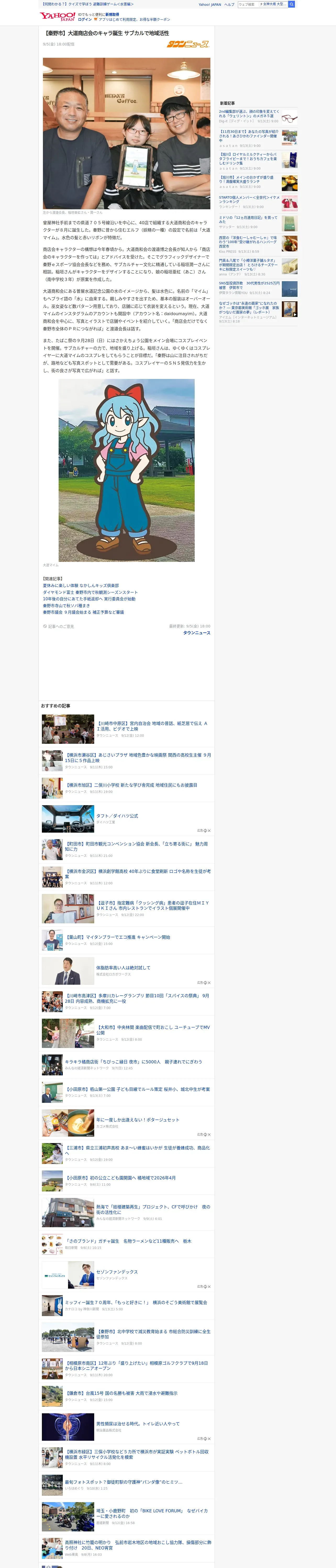This screenshot has width=336, height=1568.
Task: Open the ログイン login link
Action: [x=85, y=20]
